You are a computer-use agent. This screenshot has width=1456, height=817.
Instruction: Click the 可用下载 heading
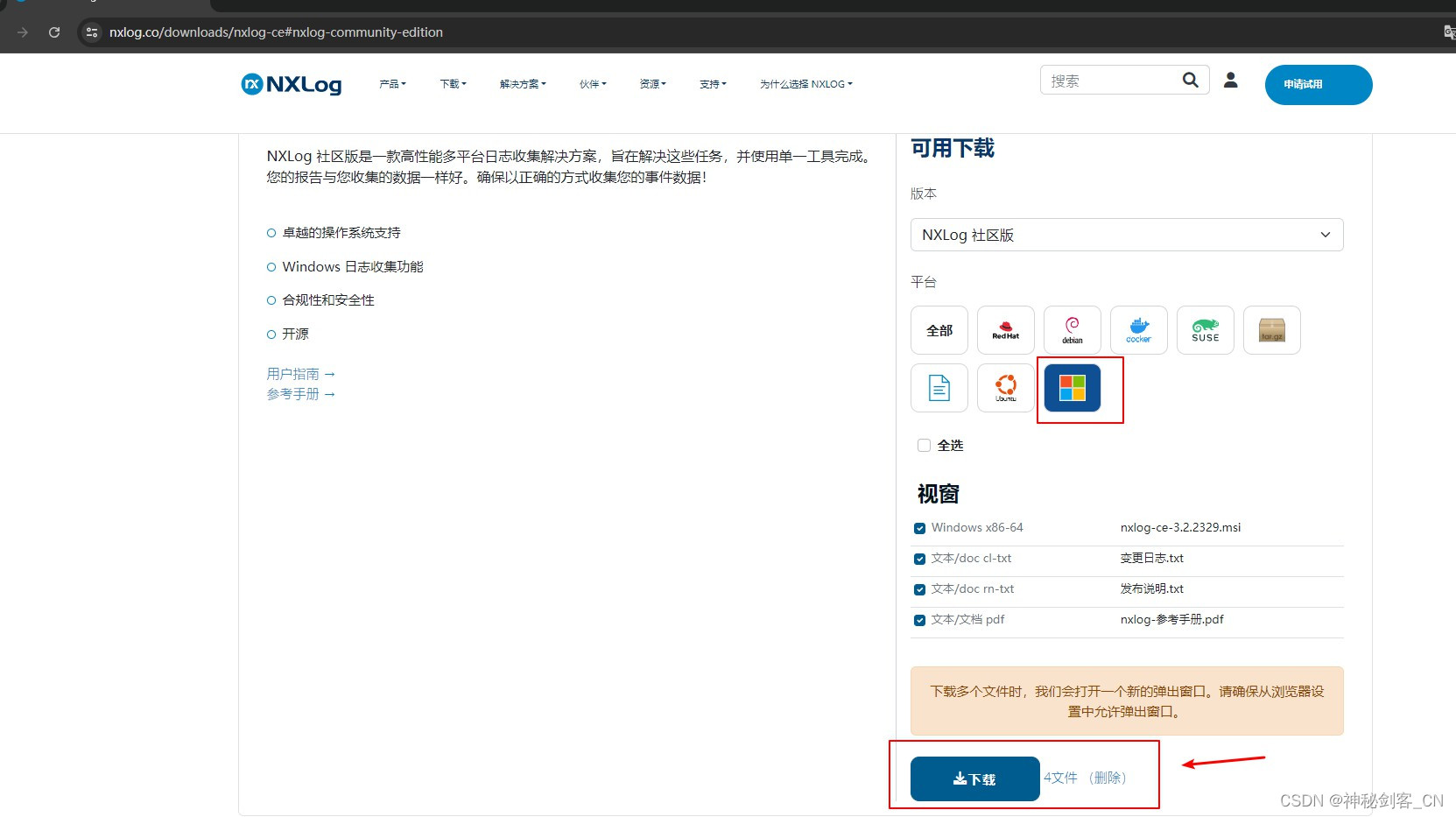pyautogui.click(x=953, y=148)
